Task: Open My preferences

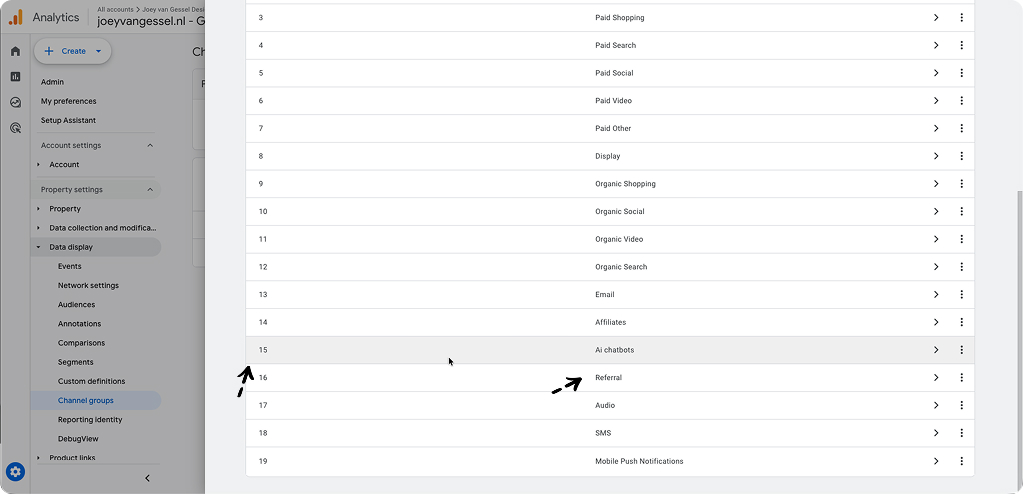Action: (69, 101)
